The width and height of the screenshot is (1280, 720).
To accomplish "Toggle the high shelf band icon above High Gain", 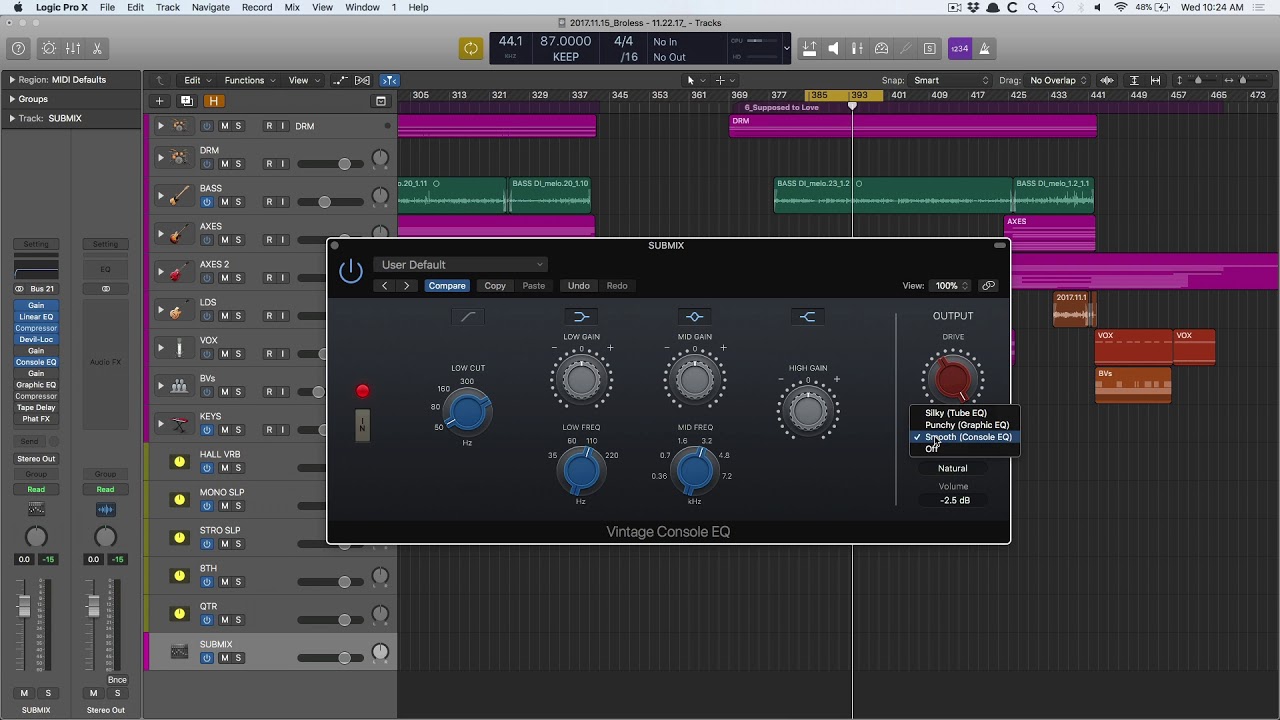I will (x=808, y=317).
